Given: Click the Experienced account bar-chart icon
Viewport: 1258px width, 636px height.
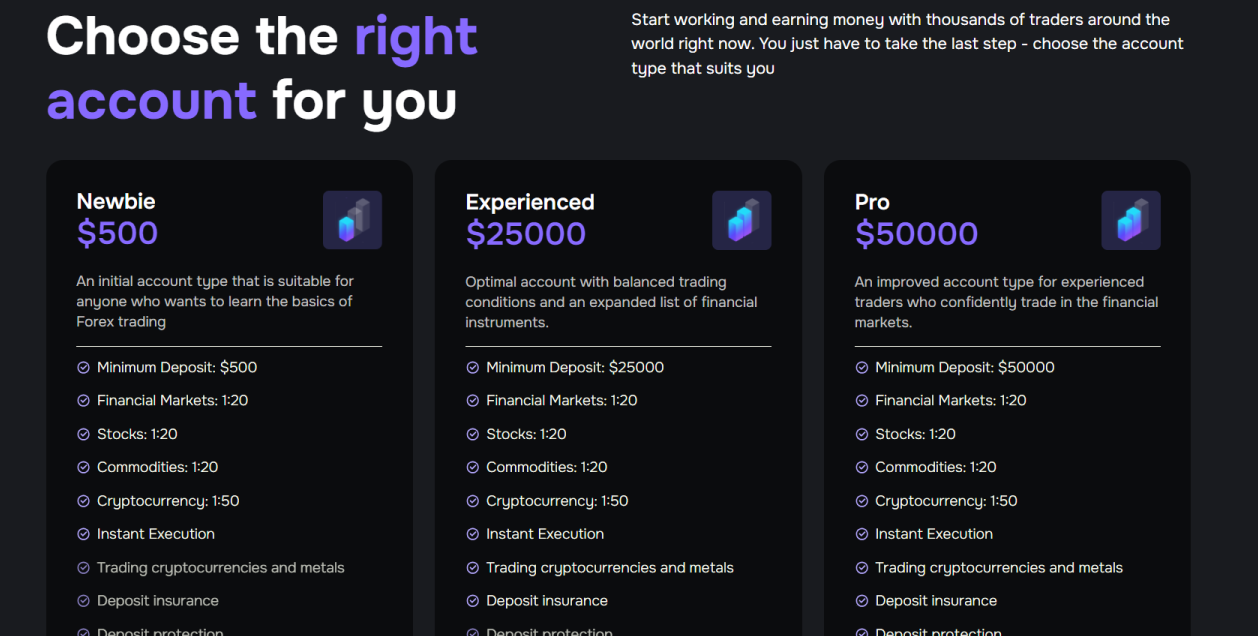Looking at the screenshot, I should (741, 220).
